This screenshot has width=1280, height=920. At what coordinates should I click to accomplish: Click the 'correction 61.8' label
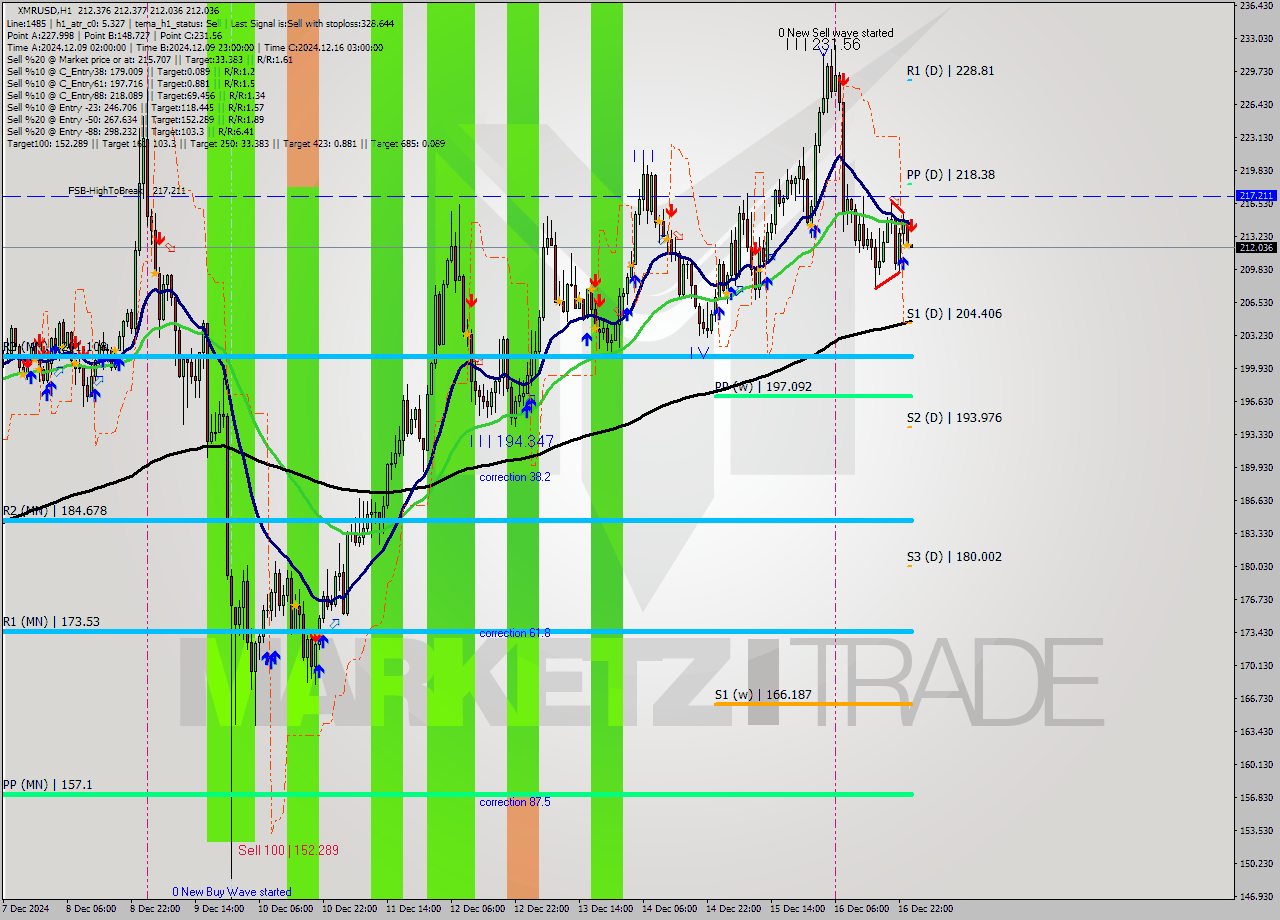pyautogui.click(x=514, y=633)
